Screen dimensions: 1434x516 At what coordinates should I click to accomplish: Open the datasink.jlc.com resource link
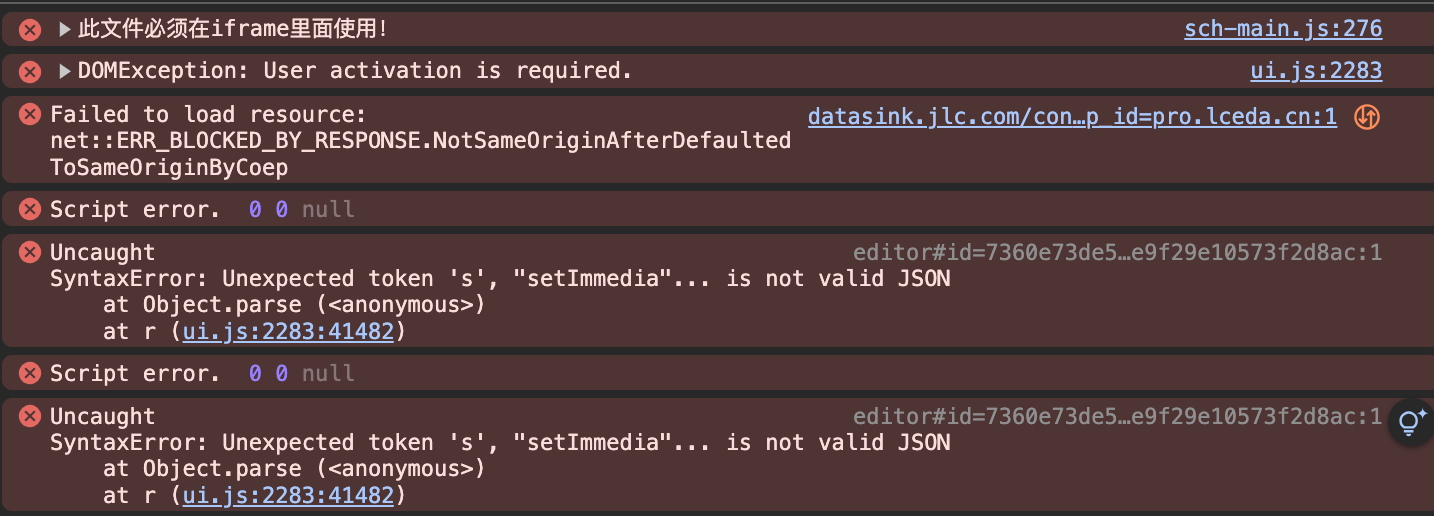[1072, 117]
